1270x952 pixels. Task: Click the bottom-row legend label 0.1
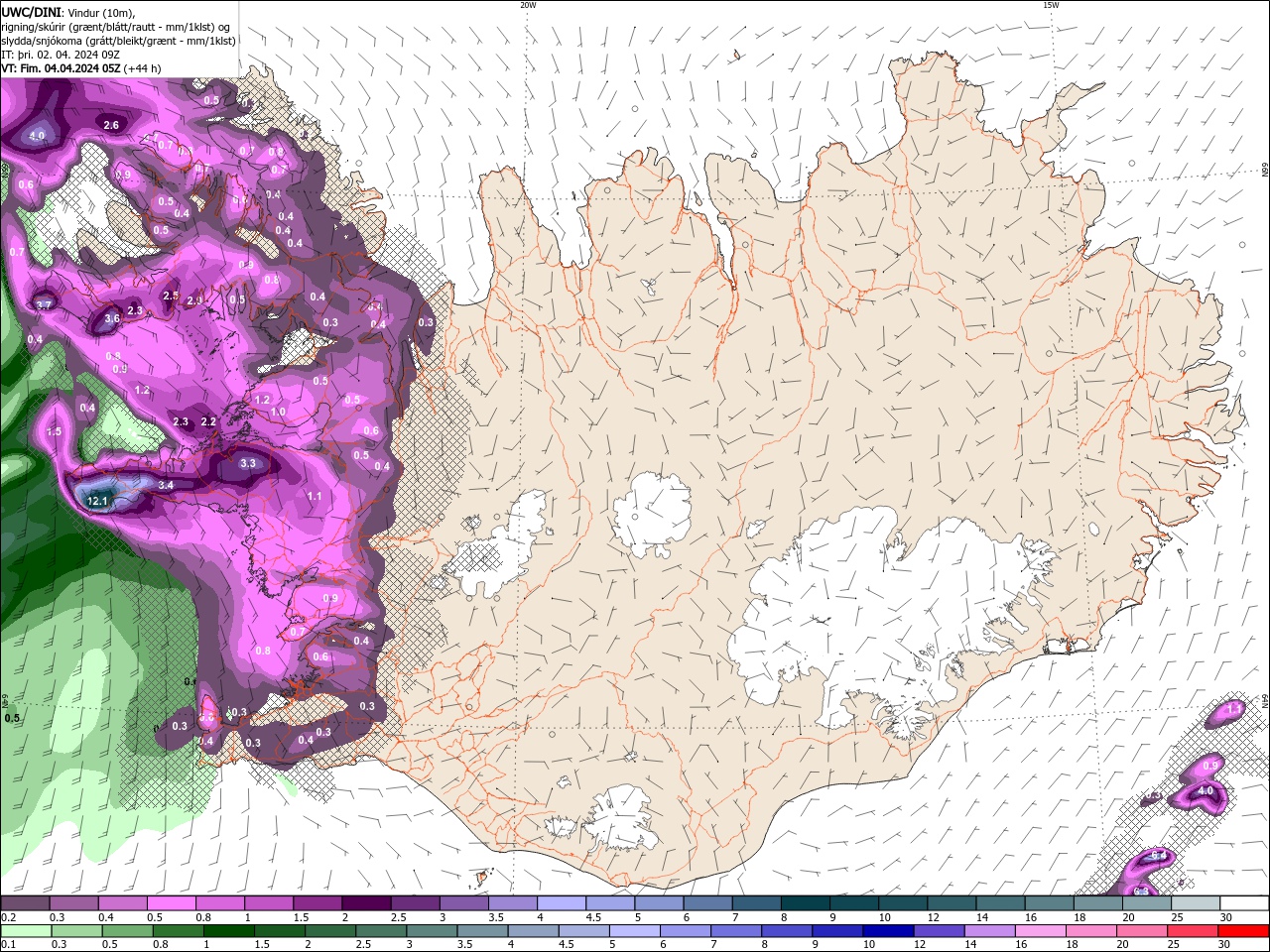[8, 945]
